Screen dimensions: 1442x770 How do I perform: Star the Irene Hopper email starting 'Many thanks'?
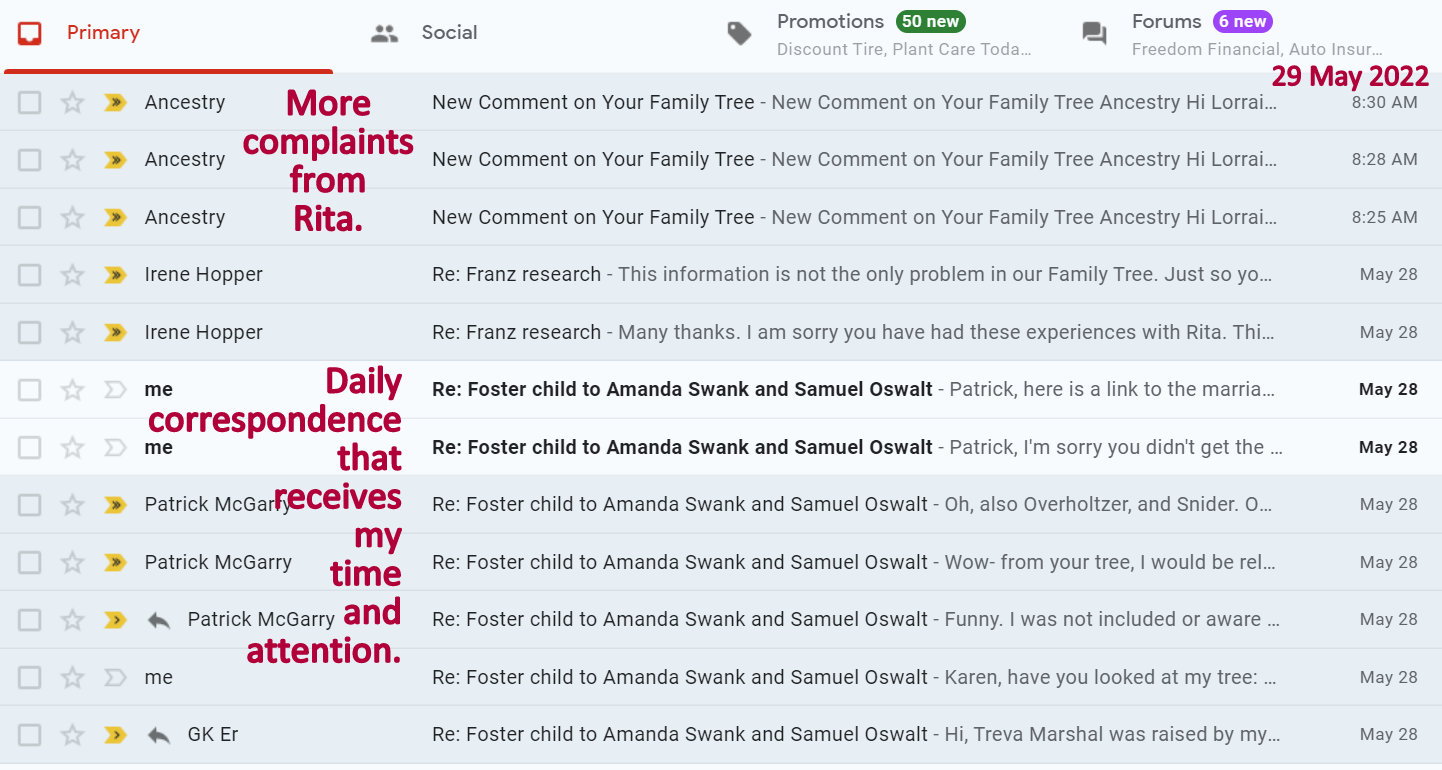click(72, 332)
